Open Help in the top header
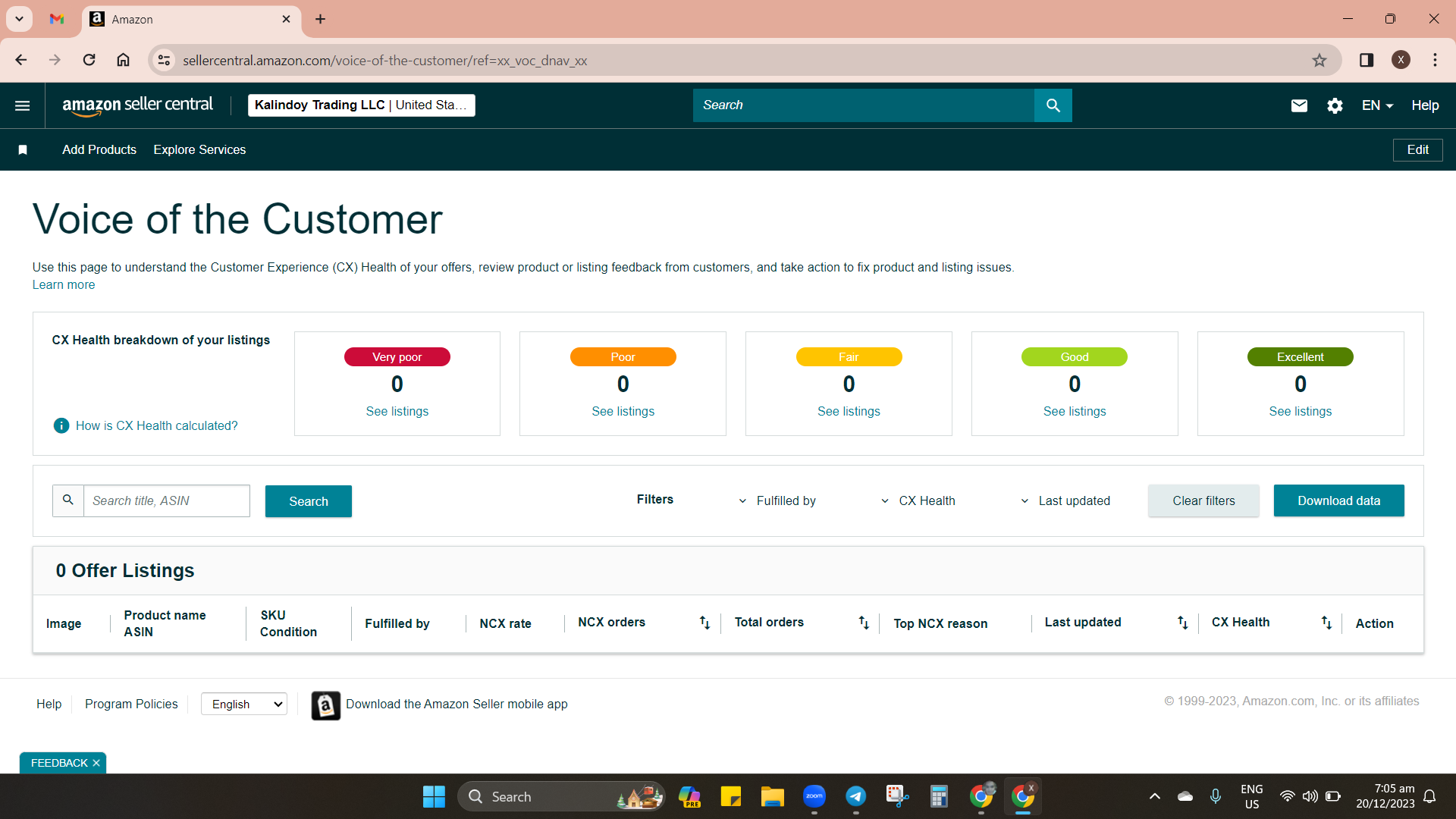Image resolution: width=1456 pixels, height=819 pixels. coord(1425,105)
